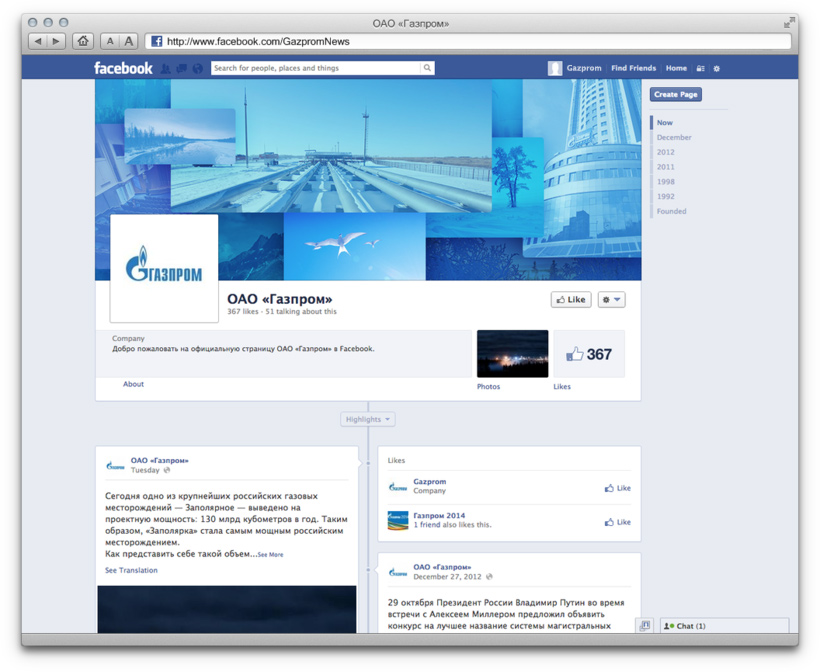Select Find Friends in top navigation
Image resolution: width=820 pixels, height=672 pixels.
(633, 68)
